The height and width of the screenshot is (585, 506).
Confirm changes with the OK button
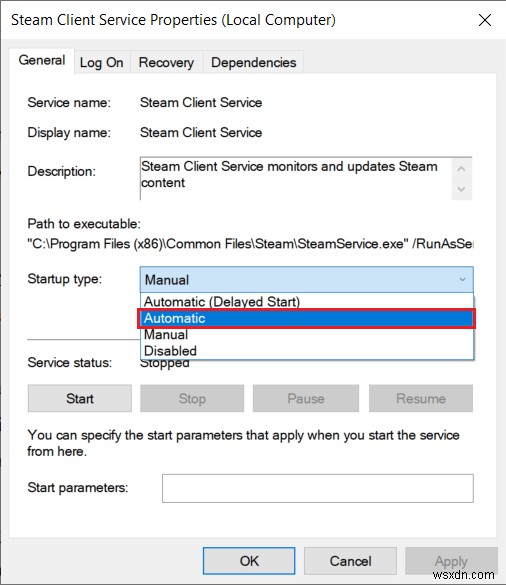point(249,561)
